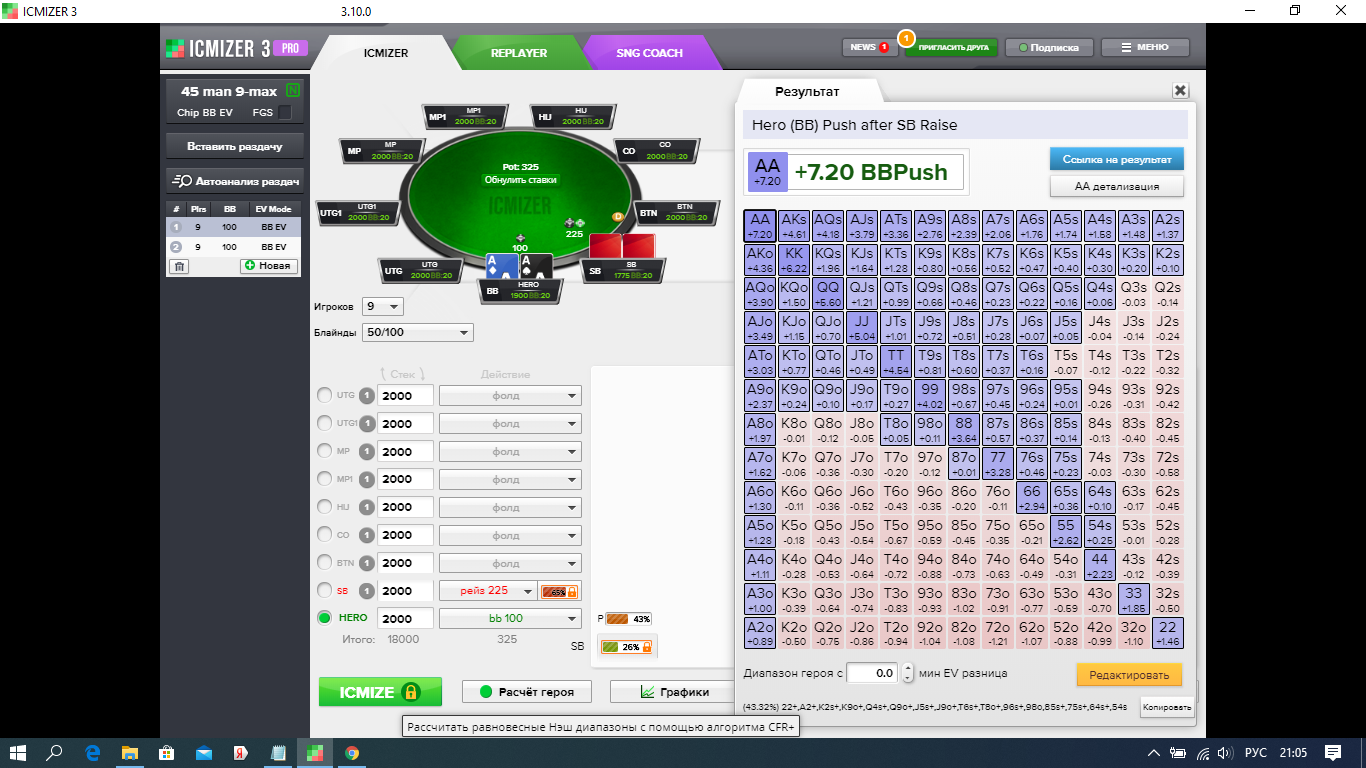This screenshot has width=1366, height=768.
Task: Open the SB 26% range bar
Action: point(627,647)
